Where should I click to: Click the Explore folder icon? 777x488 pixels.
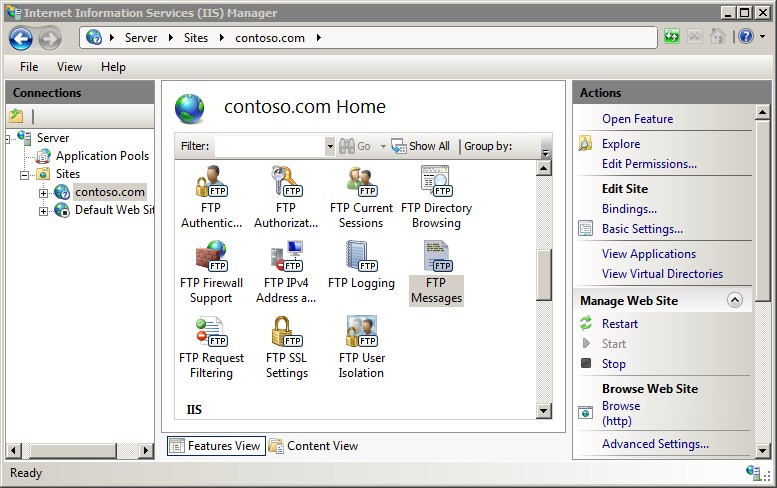click(586, 144)
